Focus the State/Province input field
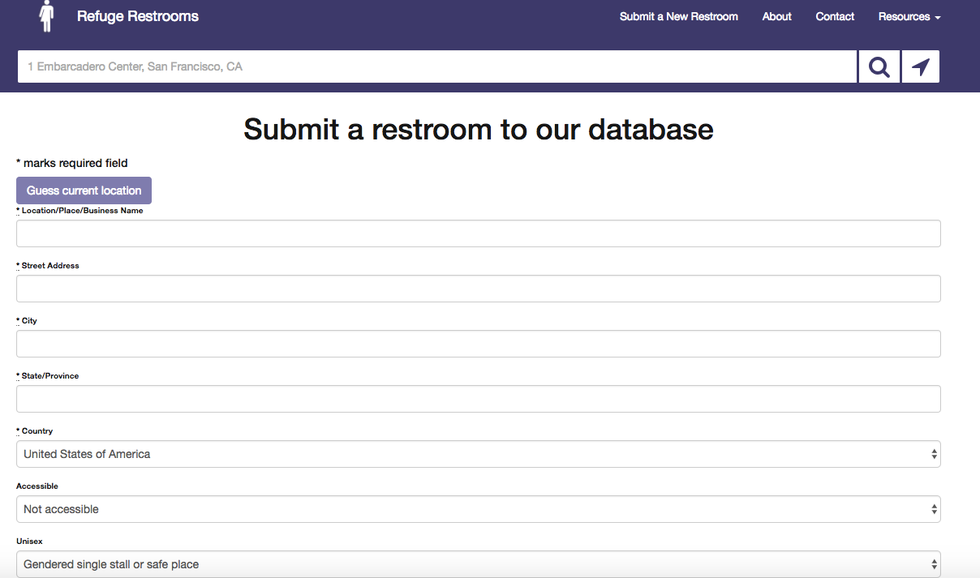Viewport: 980px width, 578px height. pyautogui.click(x=478, y=399)
